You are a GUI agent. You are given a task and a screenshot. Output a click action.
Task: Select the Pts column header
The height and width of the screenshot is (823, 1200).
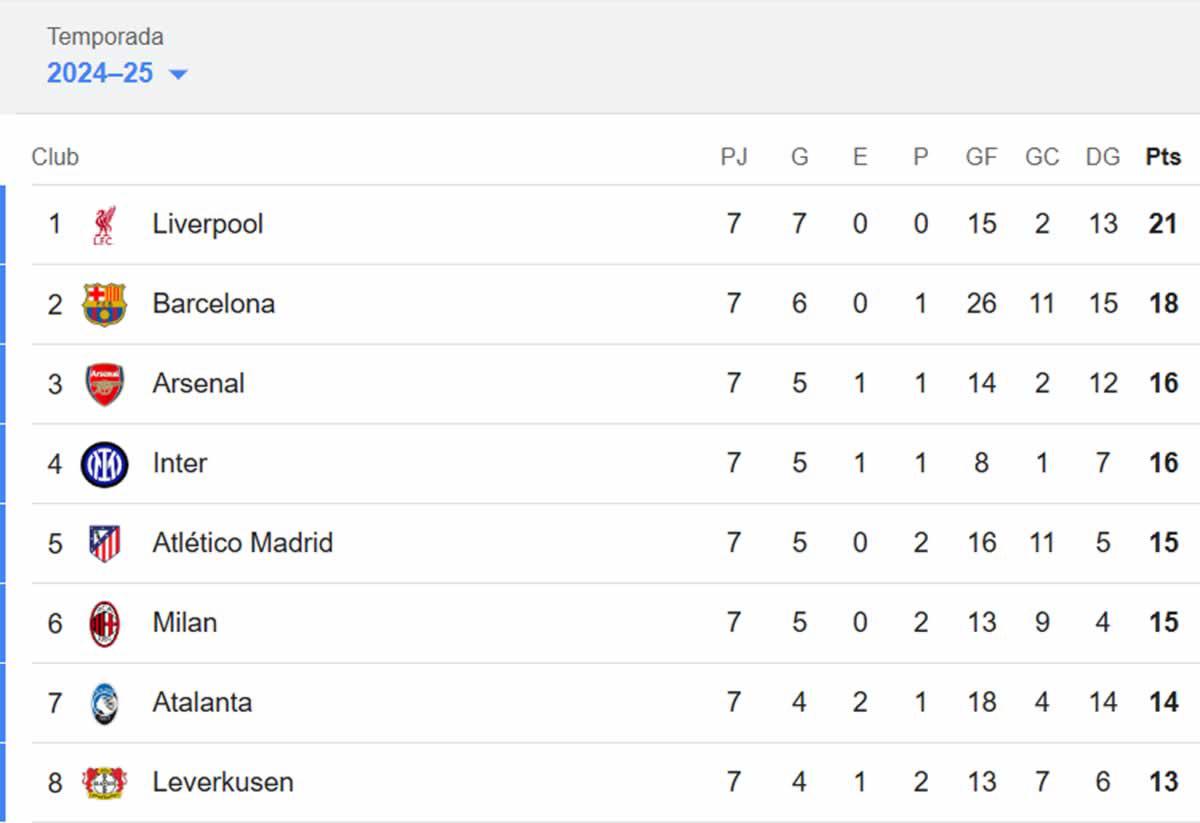pos(1163,156)
